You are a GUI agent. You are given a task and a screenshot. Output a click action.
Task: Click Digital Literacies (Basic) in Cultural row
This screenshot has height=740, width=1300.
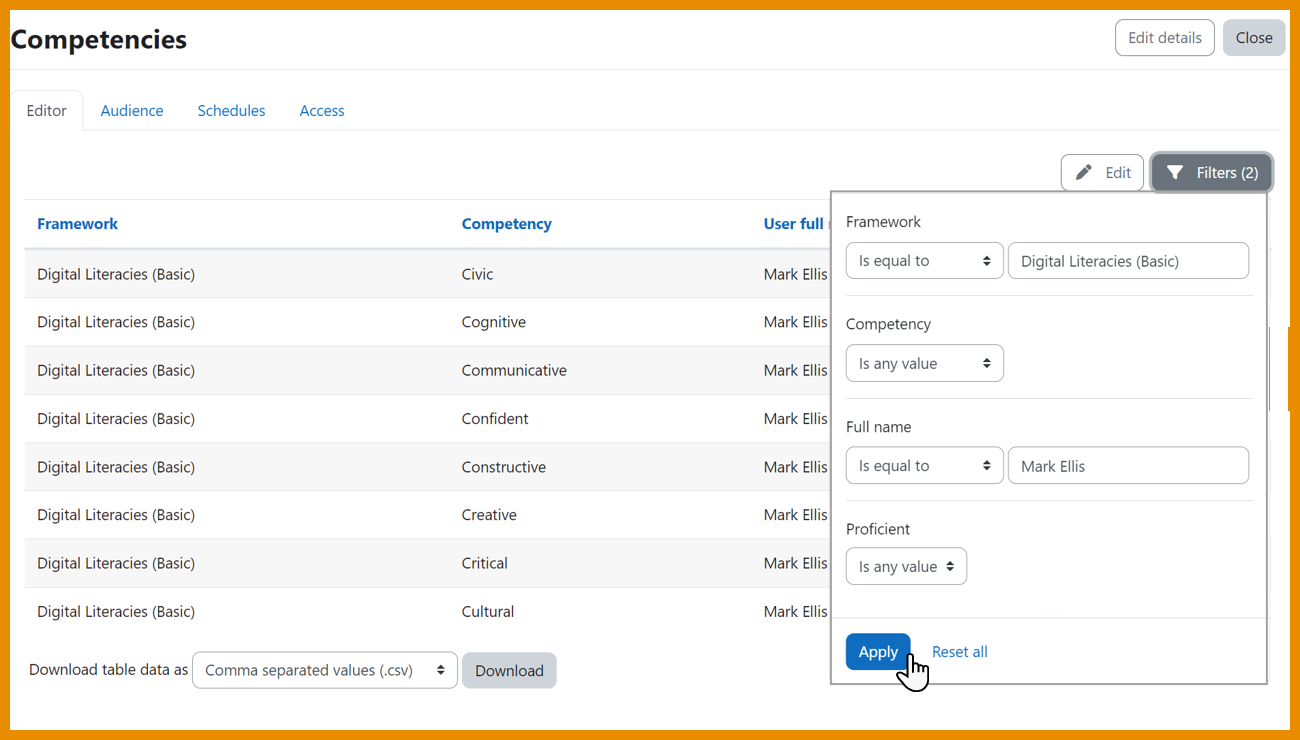pyautogui.click(x=116, y=612)
